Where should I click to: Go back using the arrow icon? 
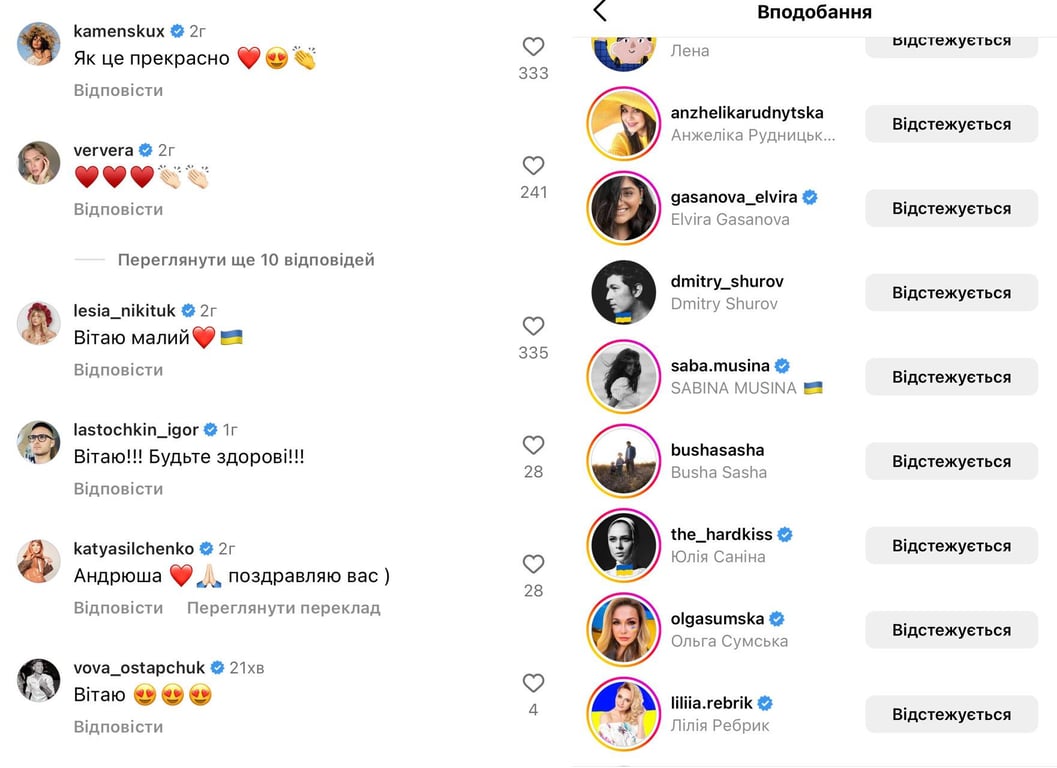click(x=600, y=12)
